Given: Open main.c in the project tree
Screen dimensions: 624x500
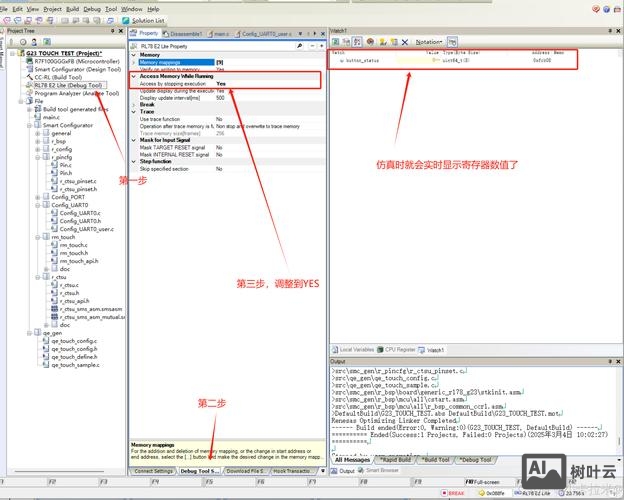Looking at the screenshot, I should click(x=51, y=117).
